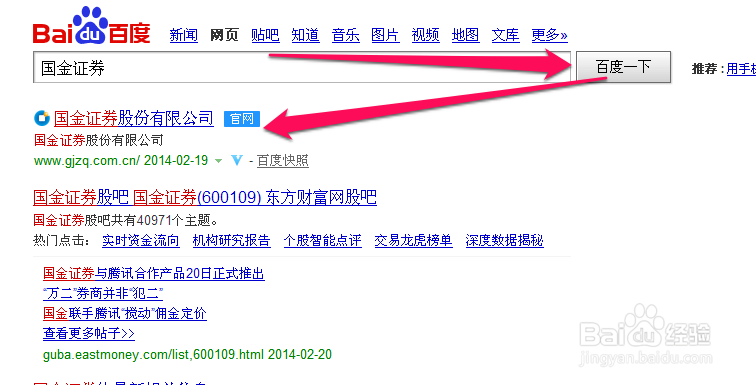The width and height of the screenshot is (756, 385).
Task: Open post 国金联手腾讯"搅动"佣金定价
Action: (x=125, y=314)
